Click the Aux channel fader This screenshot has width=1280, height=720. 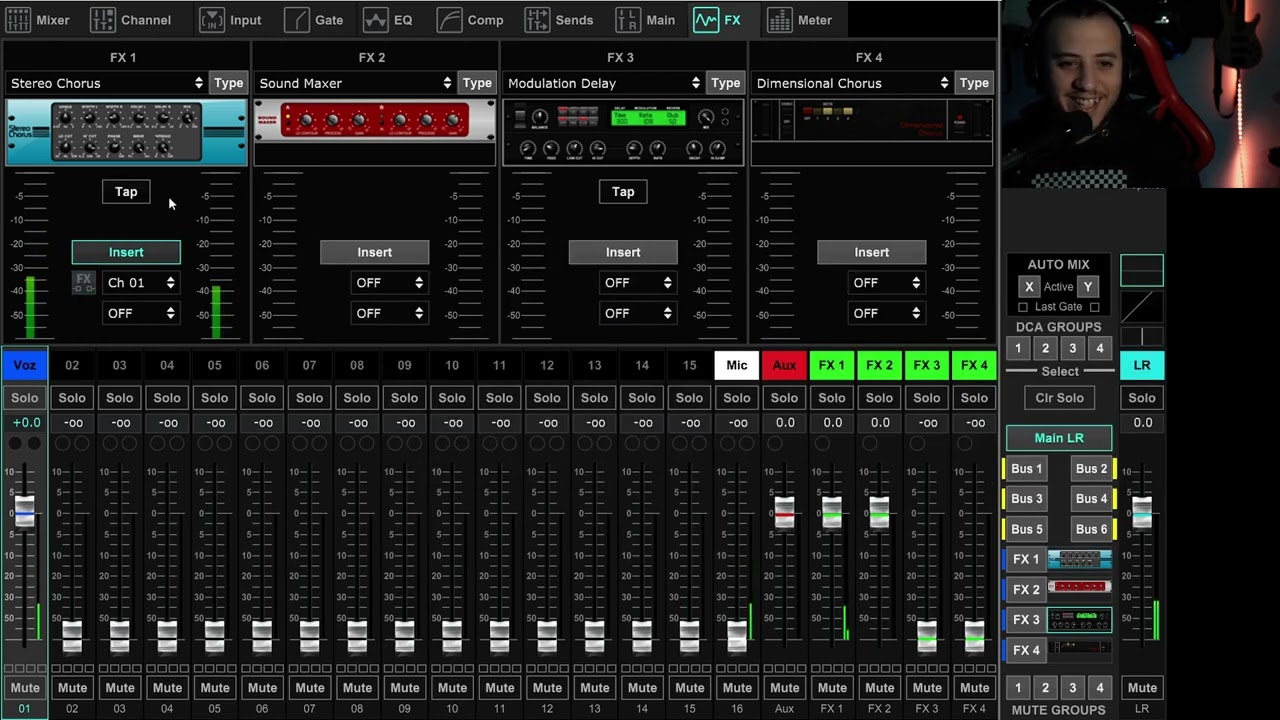785,513
